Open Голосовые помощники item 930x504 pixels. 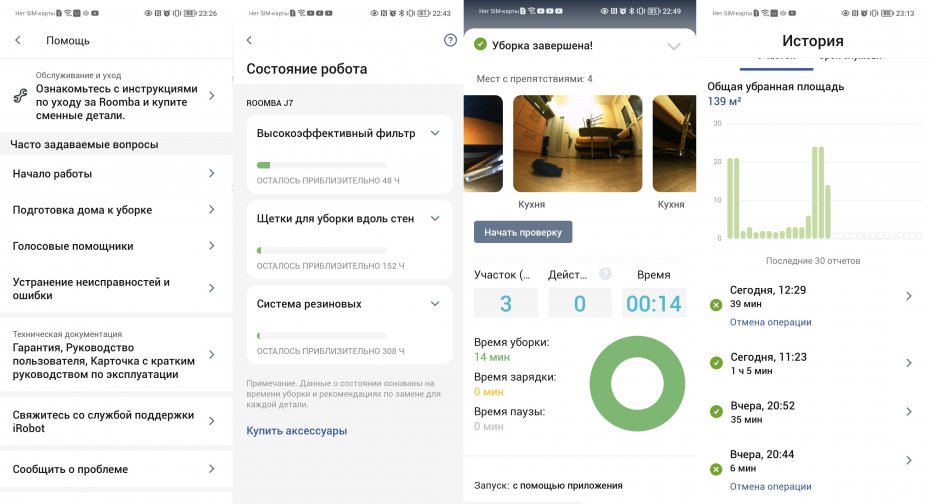pos(116,246)
